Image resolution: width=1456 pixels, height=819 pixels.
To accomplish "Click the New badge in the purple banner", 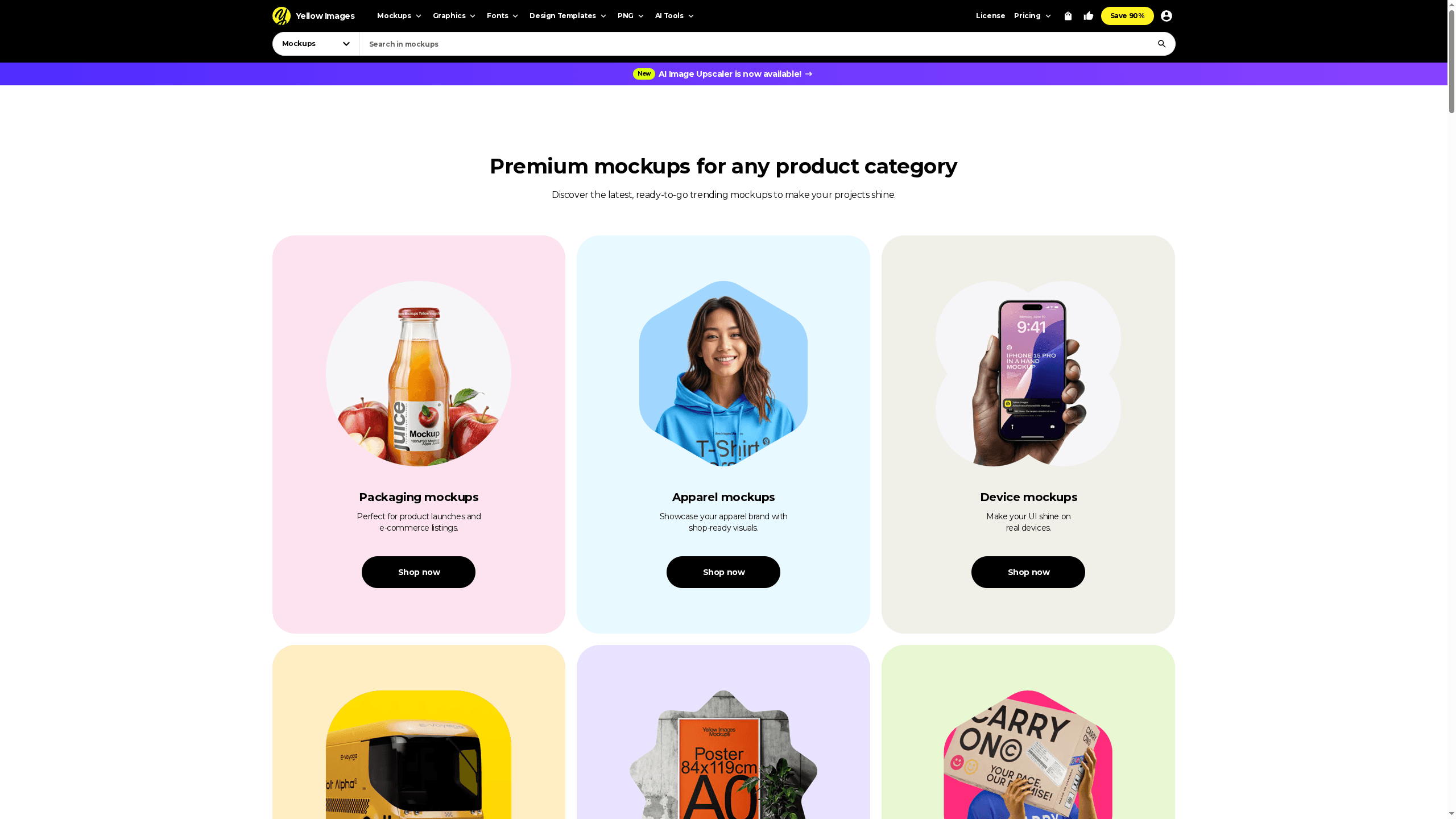I will coord(644,74).
